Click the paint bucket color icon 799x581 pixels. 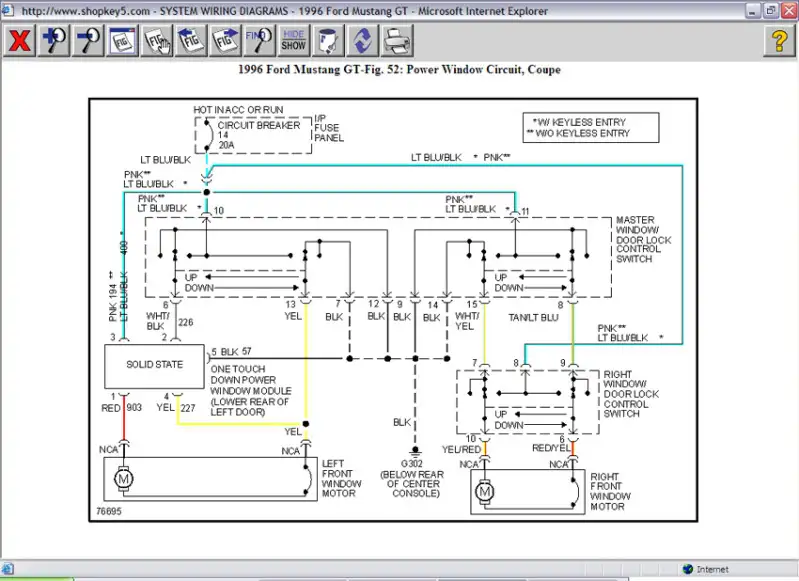[x=328, y=40]
